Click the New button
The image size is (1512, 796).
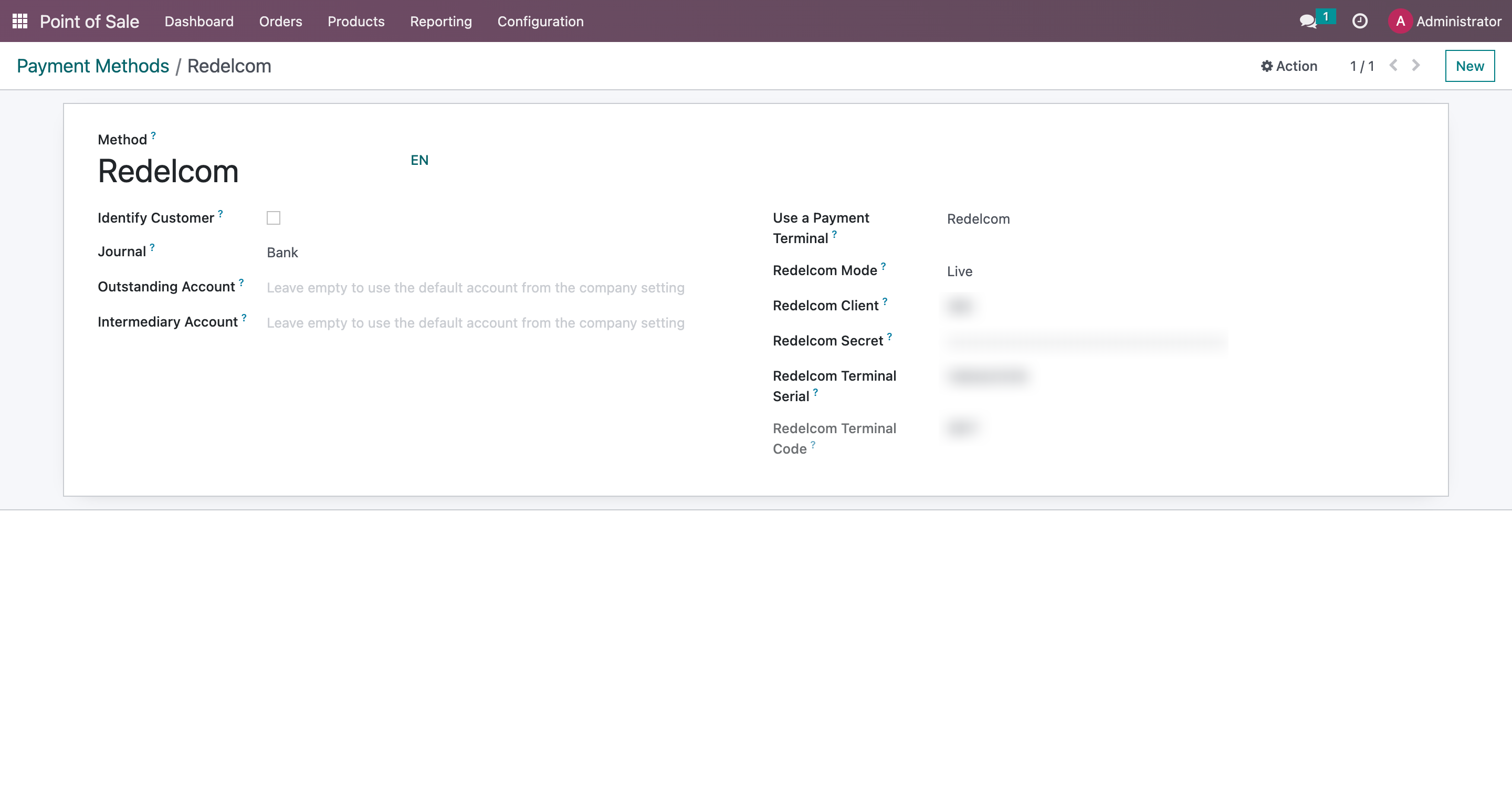pos(1469,66)
